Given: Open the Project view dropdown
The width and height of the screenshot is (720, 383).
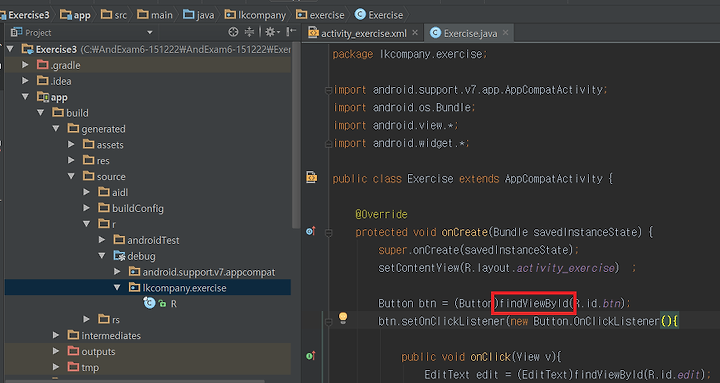Looking at the screenshot, I should [149, 33].
